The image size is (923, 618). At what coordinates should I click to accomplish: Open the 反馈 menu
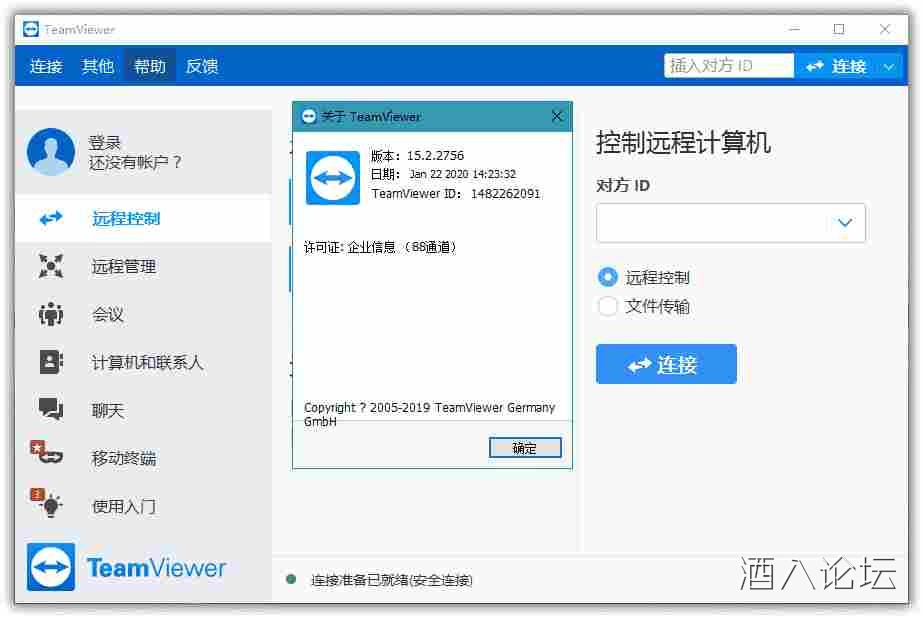pyautogui.click(x=202, y=66)
